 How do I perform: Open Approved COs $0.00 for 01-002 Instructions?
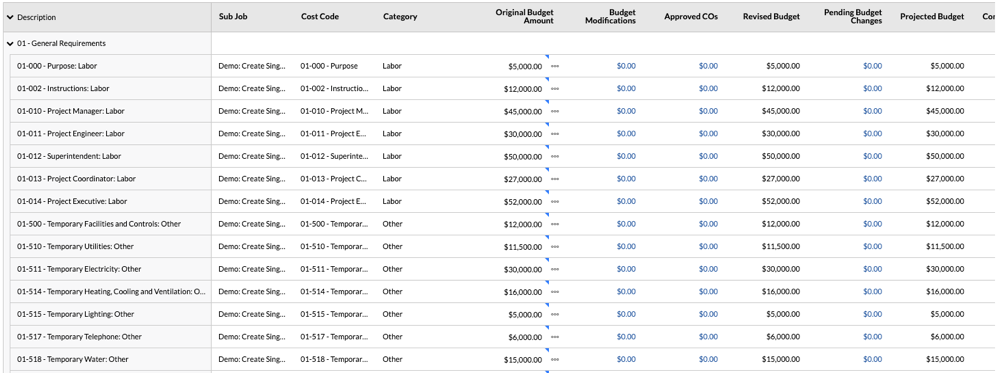[x=708, y=89]
